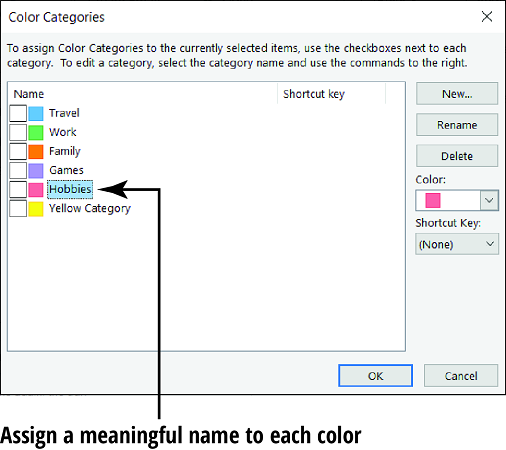Click the pink Hobbies color square
506x450 pixels.
(x=36, y=190)
